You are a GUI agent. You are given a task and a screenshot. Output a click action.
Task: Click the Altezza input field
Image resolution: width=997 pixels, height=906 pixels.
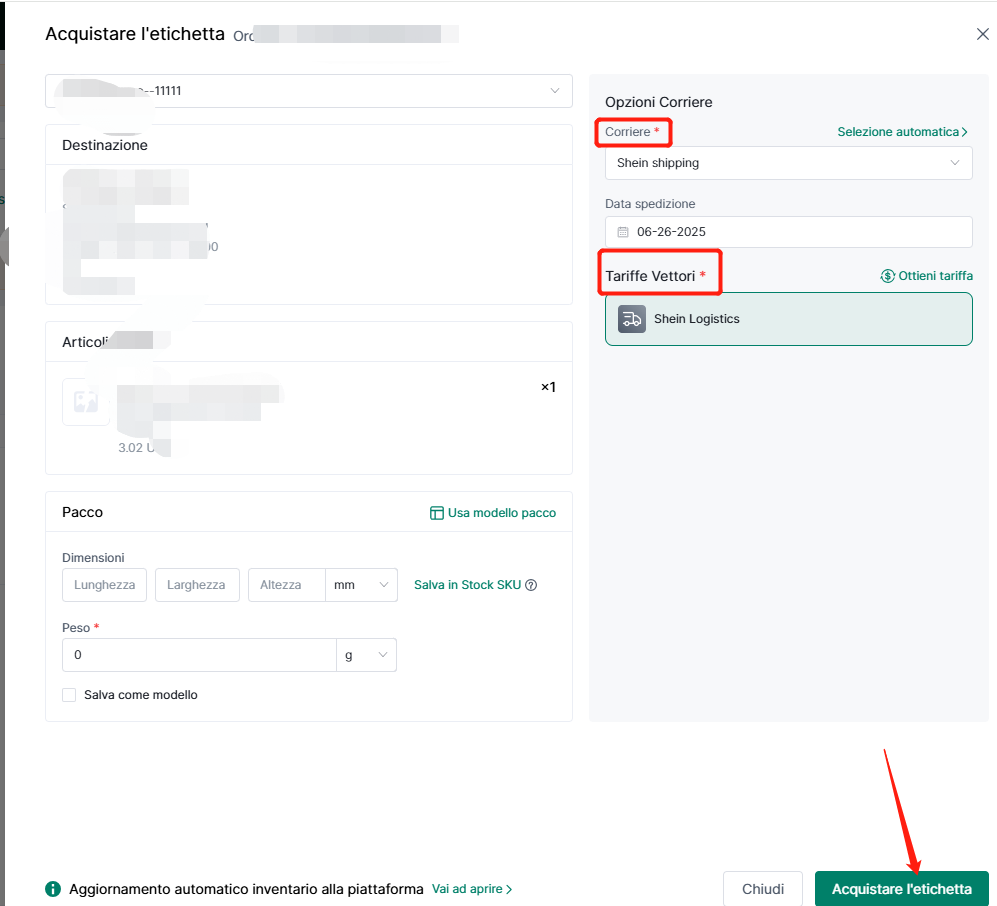pos(287,585)
